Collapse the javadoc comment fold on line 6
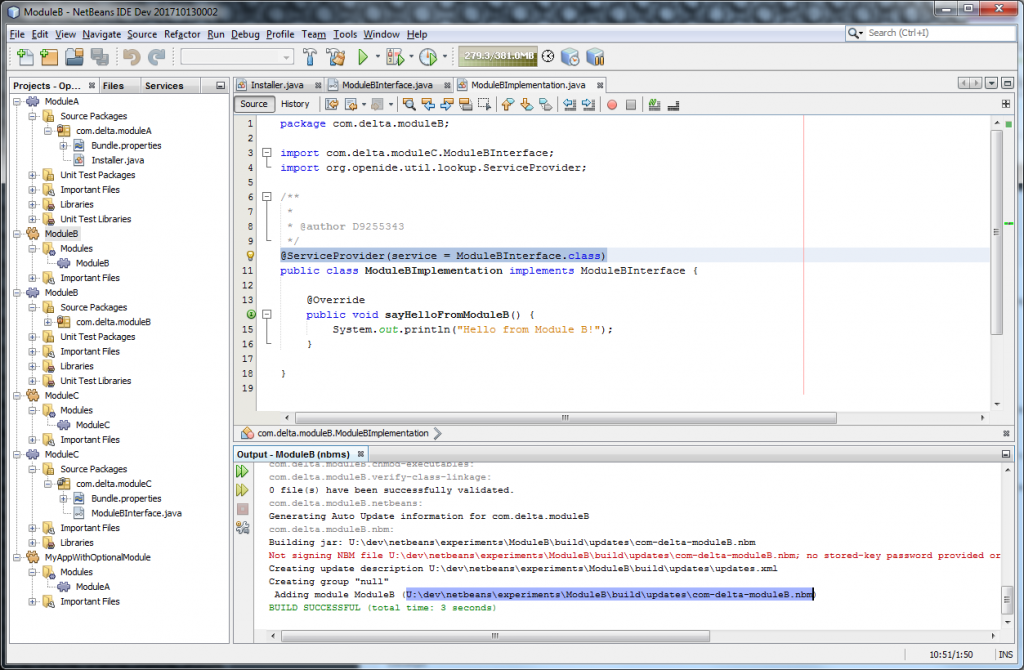 tap(266, 197)
